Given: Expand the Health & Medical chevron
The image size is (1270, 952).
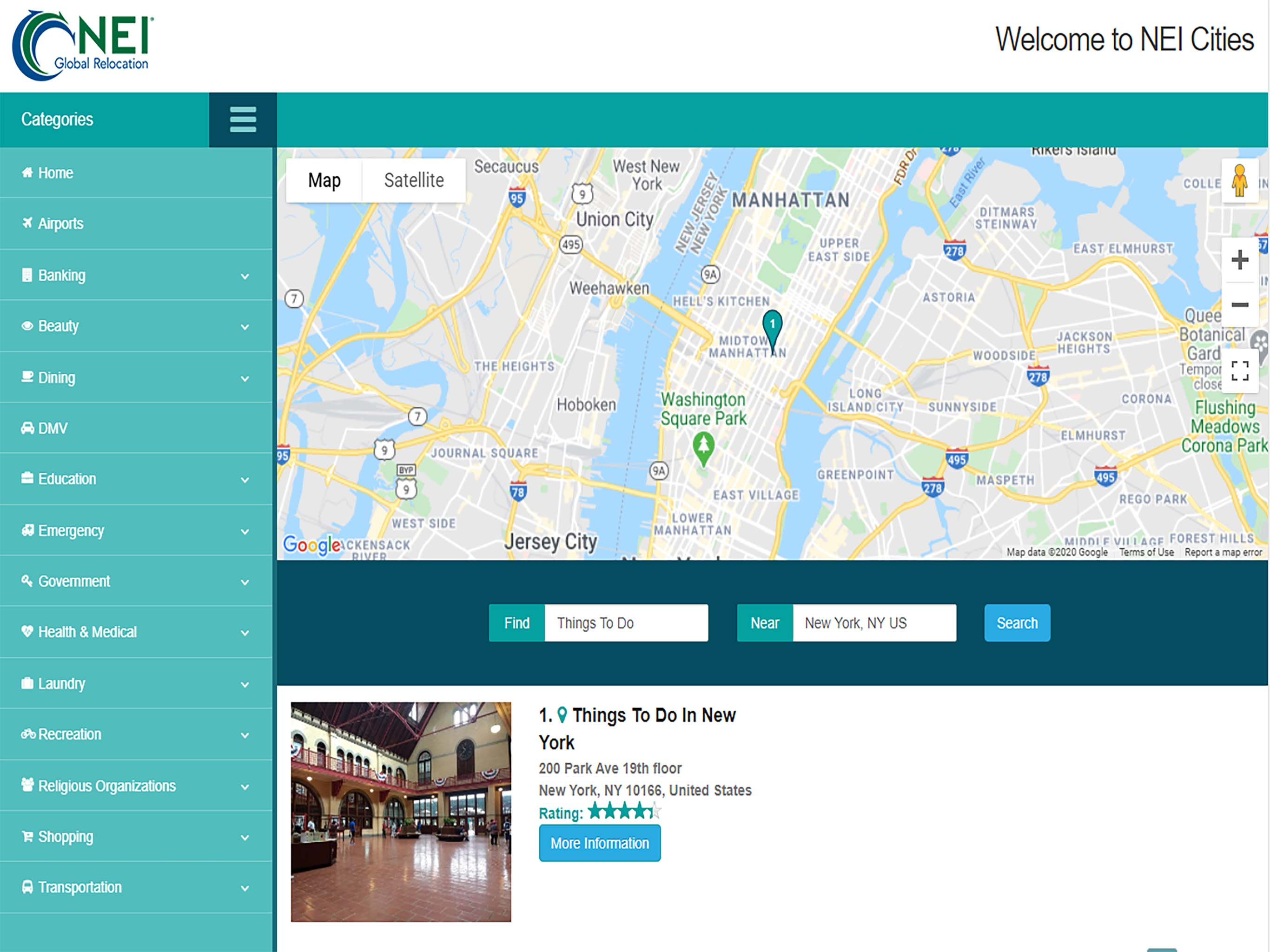Looking at the screenshot, I should [x=245, y=632].
